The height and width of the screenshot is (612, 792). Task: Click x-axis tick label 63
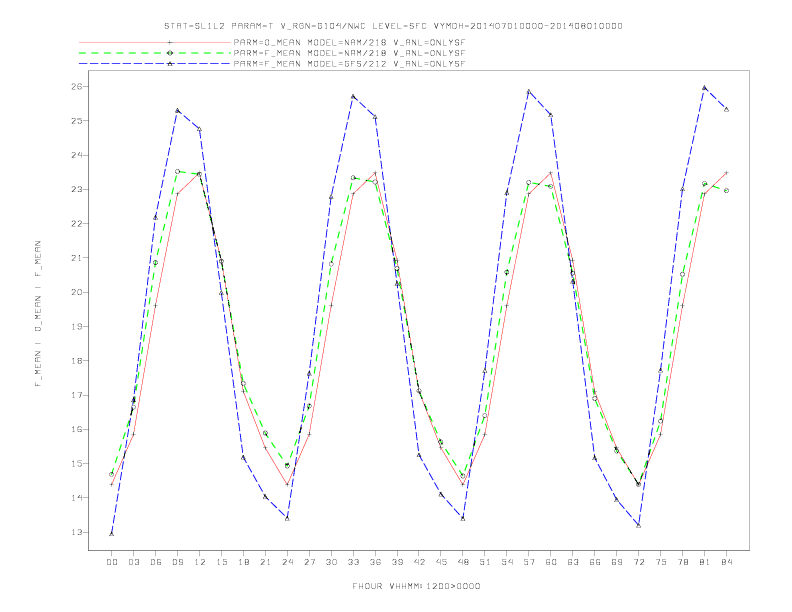[573, 562]
